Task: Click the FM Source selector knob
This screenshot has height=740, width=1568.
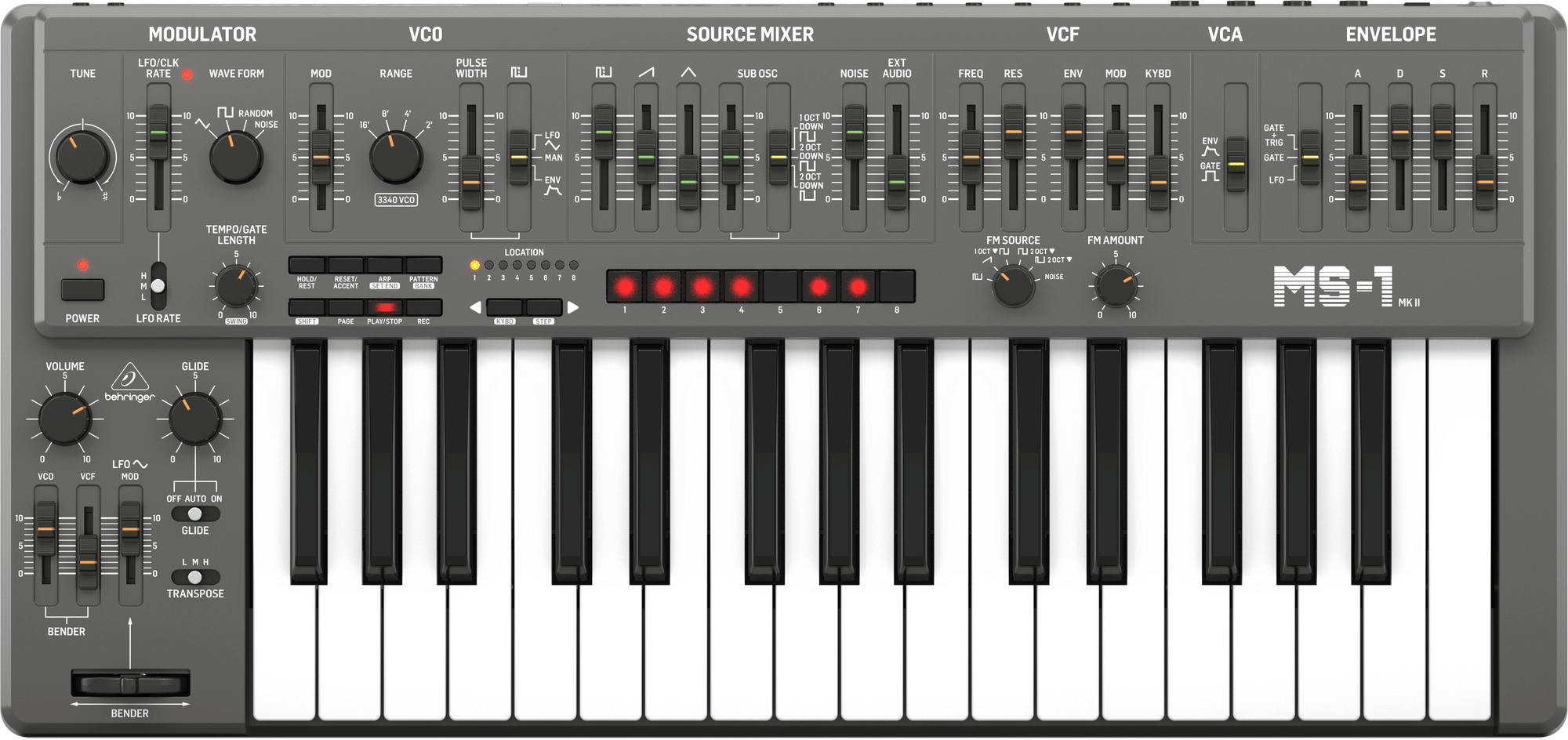Action: coord(1013,285)
